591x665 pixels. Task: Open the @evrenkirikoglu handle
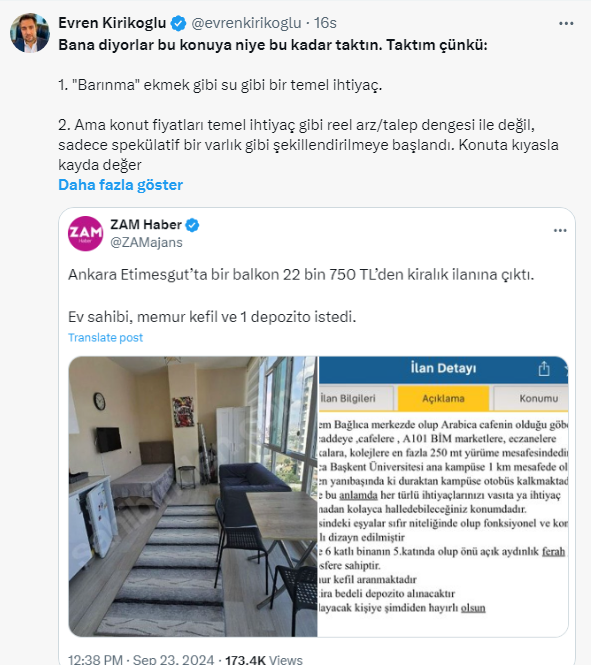pos(246,23)
